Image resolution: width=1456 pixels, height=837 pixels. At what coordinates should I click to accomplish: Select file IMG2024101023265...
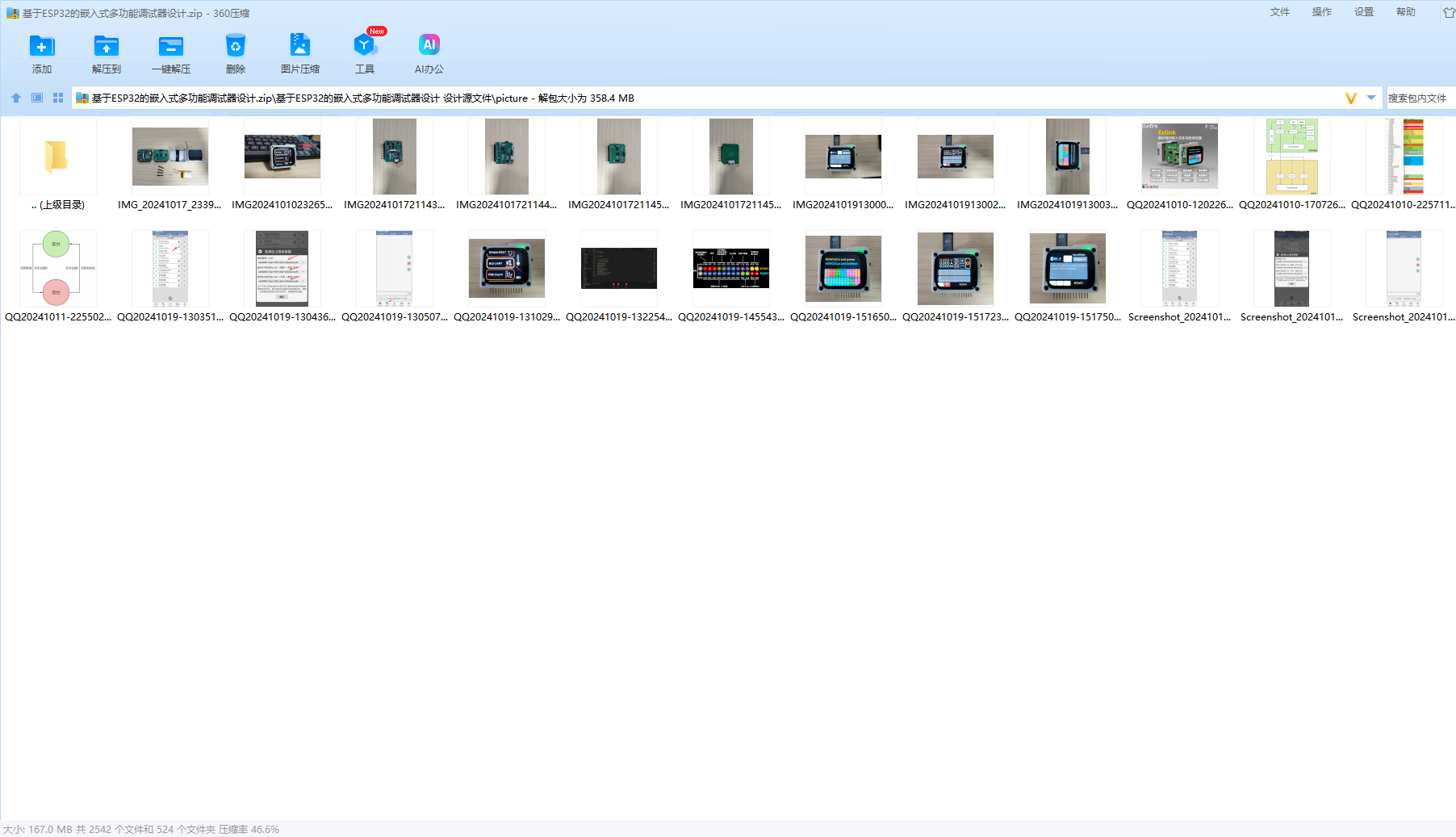point(282,165)
